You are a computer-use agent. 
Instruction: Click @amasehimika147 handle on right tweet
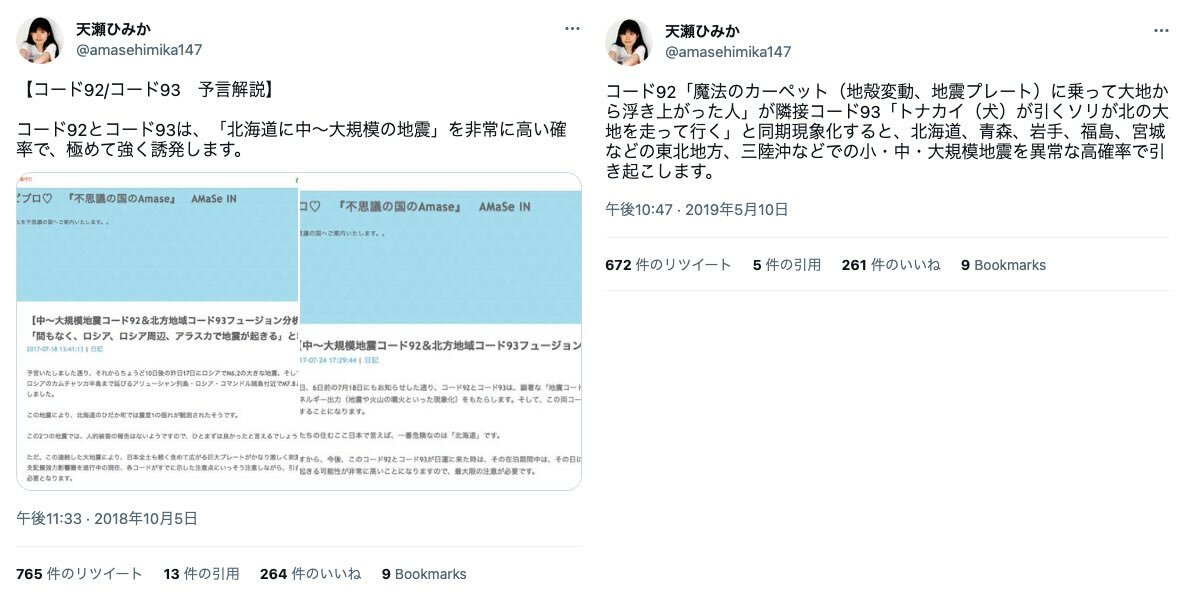click(728, 52)
